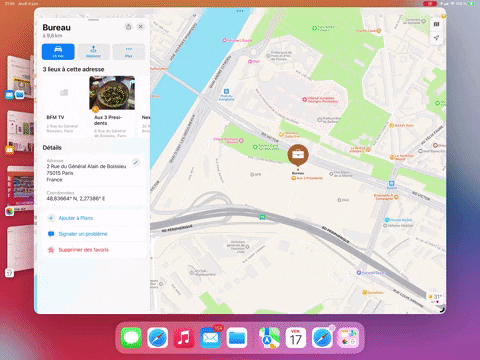Screen dimensions: 480x360
Task: Select the address 2 Rue du Général Alain de Boissieu
Action: (86, 166)
